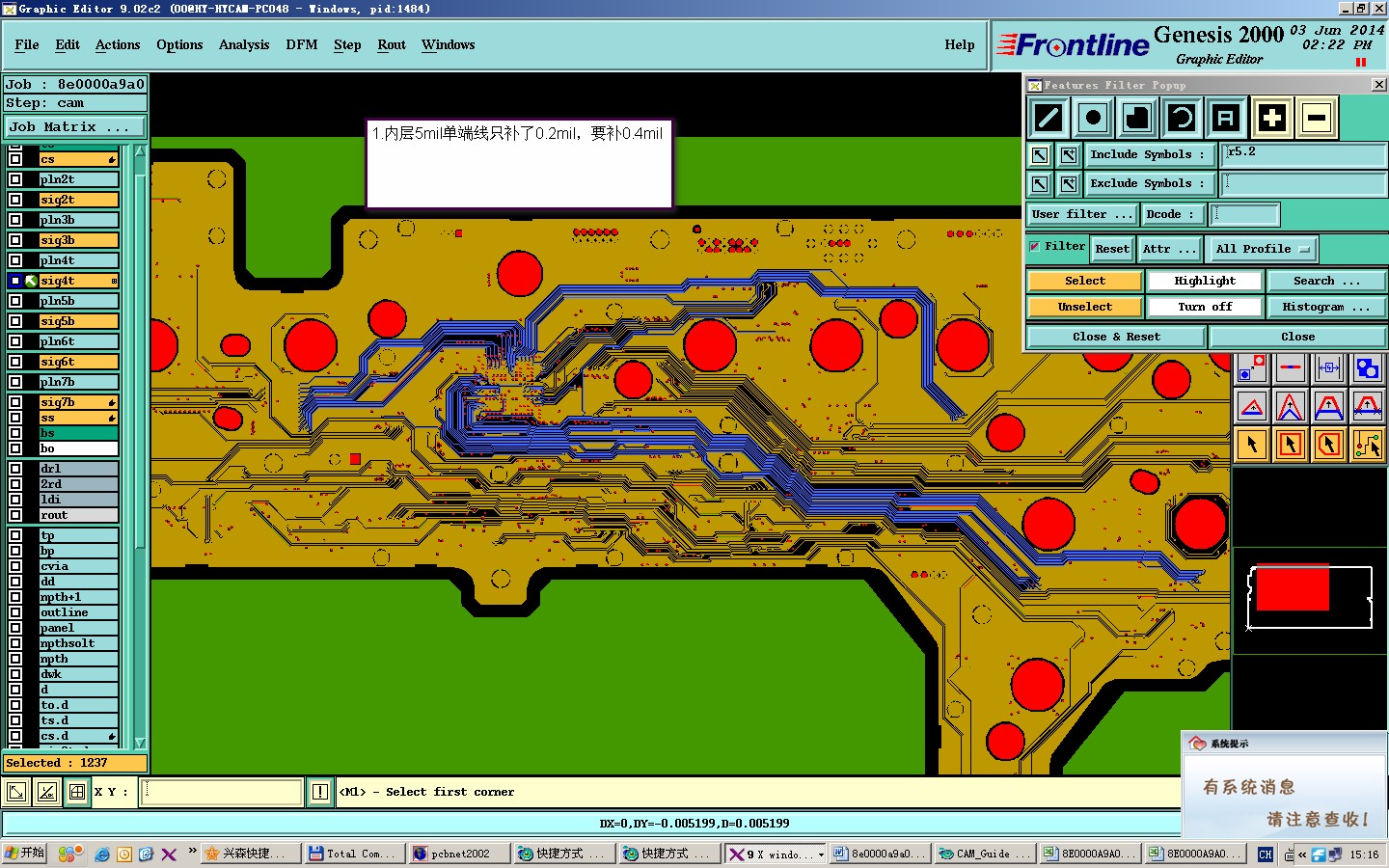Image resolution: width=1389 pixels, height=868 pixels.
Task: Select the blue-and-red pad move tool icon
Action: point(1252,368)
